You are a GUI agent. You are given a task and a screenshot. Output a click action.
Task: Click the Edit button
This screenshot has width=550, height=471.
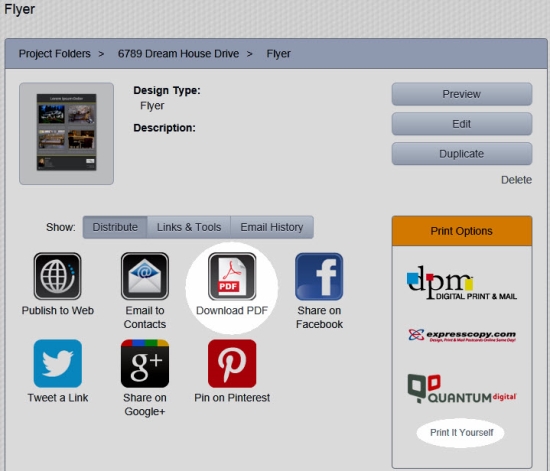point(462,124)
